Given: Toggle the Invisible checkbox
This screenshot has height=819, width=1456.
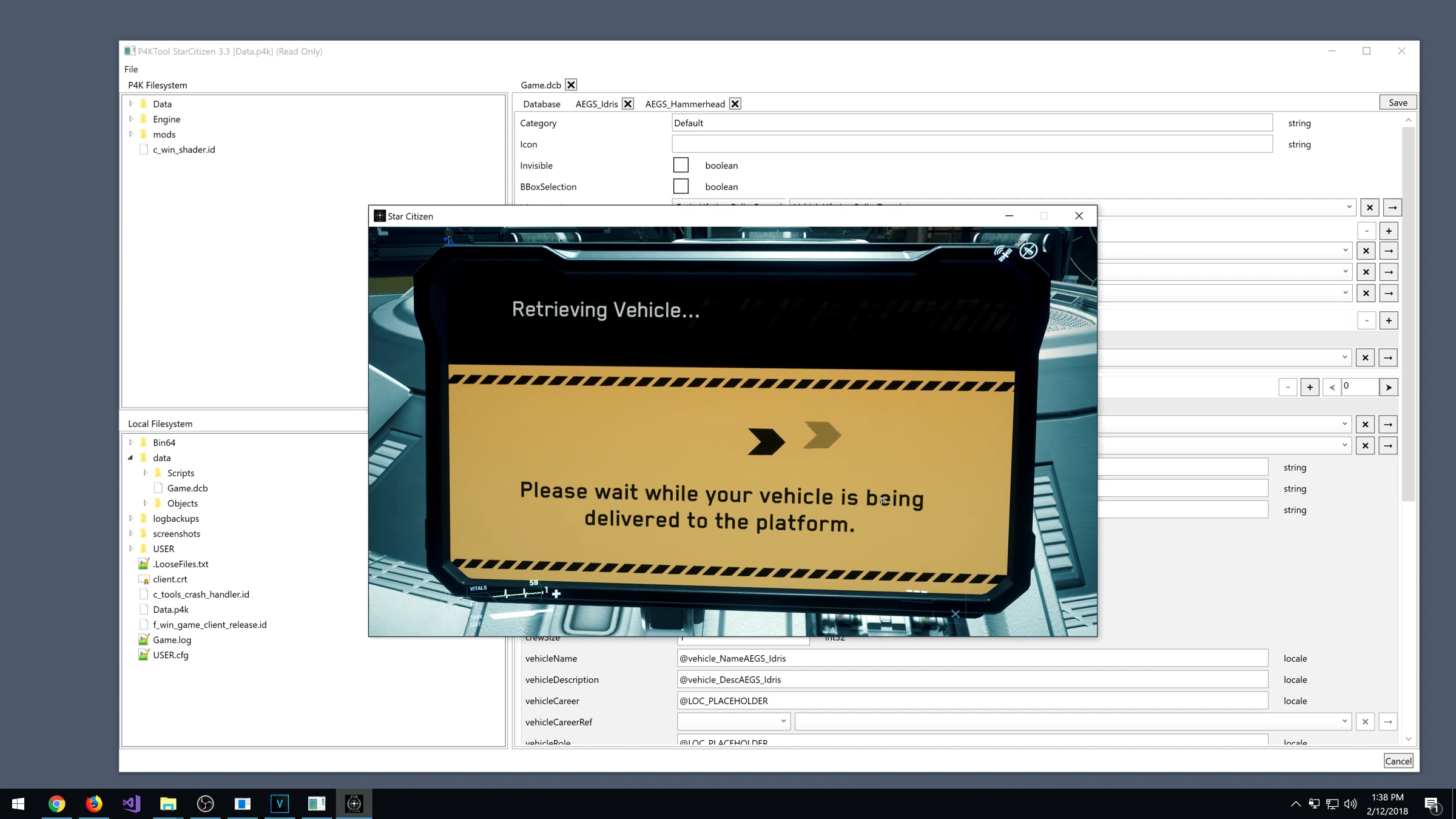Looking at the screenshot, I should 681,165.
